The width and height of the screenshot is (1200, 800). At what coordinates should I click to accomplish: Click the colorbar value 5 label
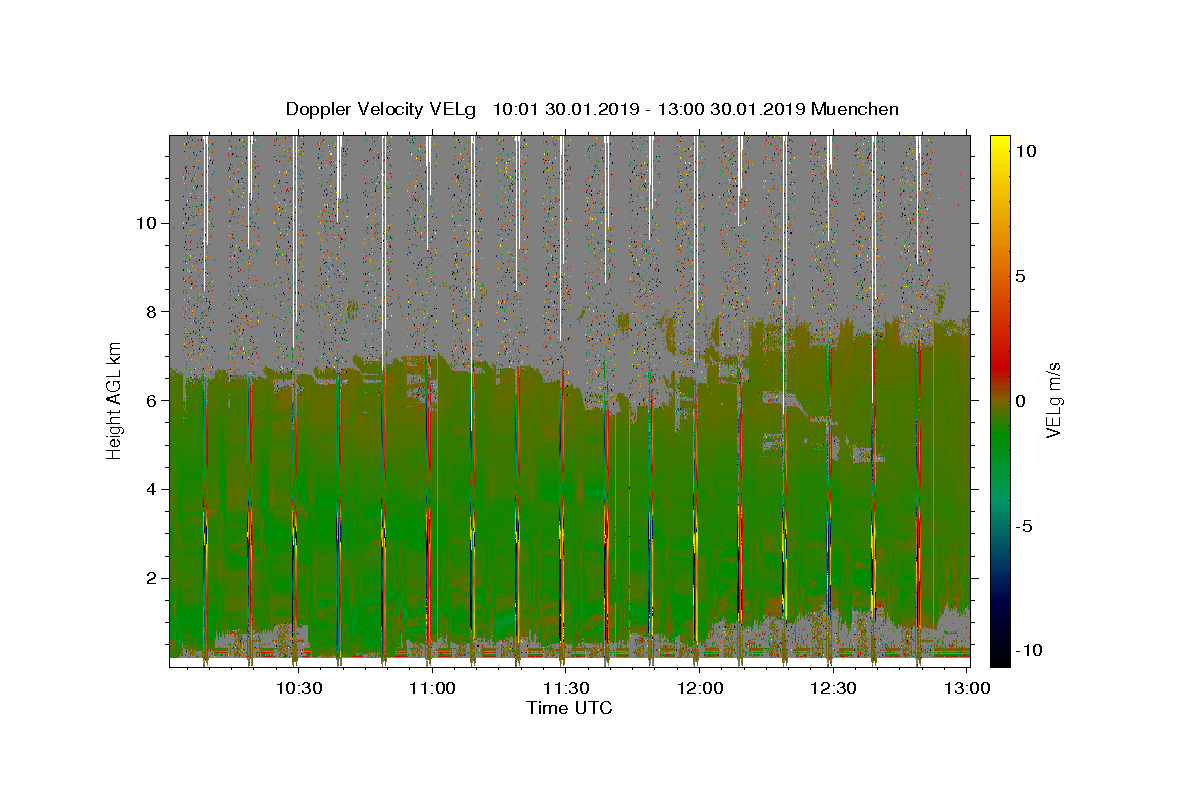tap(1022, 275)
